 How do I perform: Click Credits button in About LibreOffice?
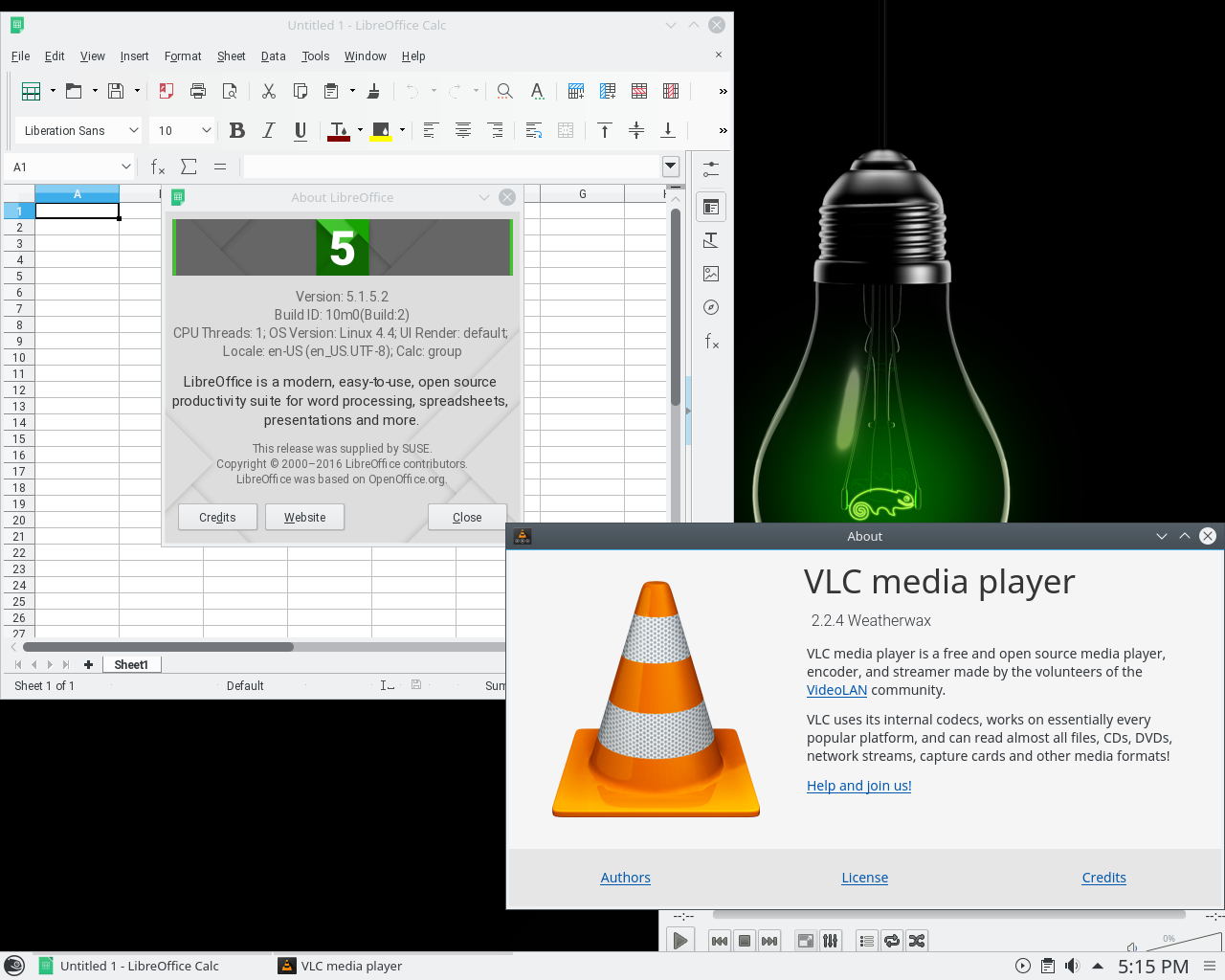(217, 517)
